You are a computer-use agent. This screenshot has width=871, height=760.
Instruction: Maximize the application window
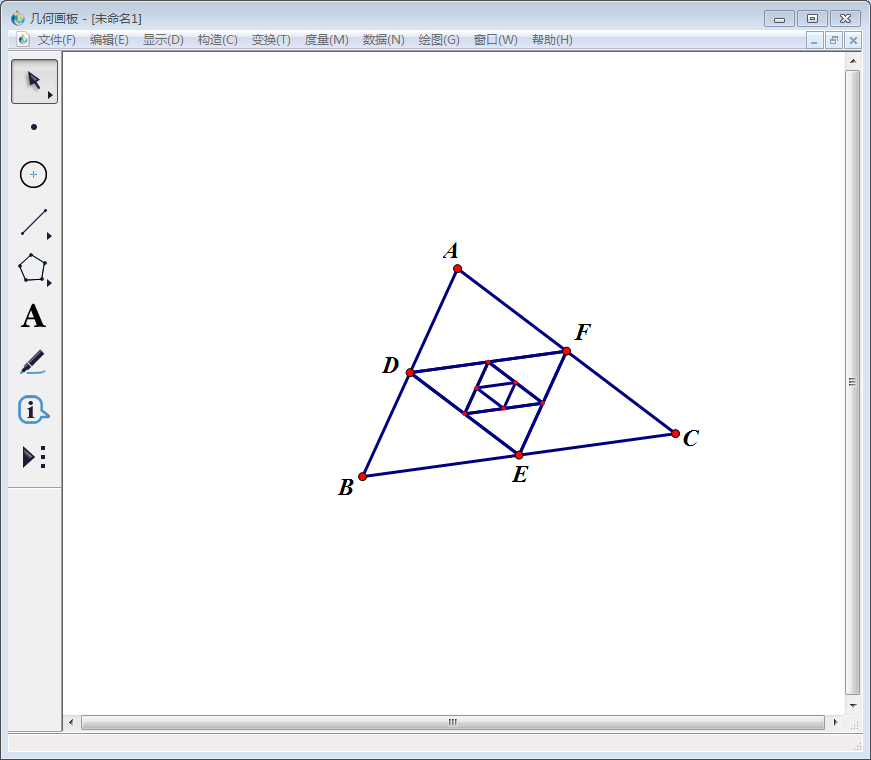coord(812,19)
